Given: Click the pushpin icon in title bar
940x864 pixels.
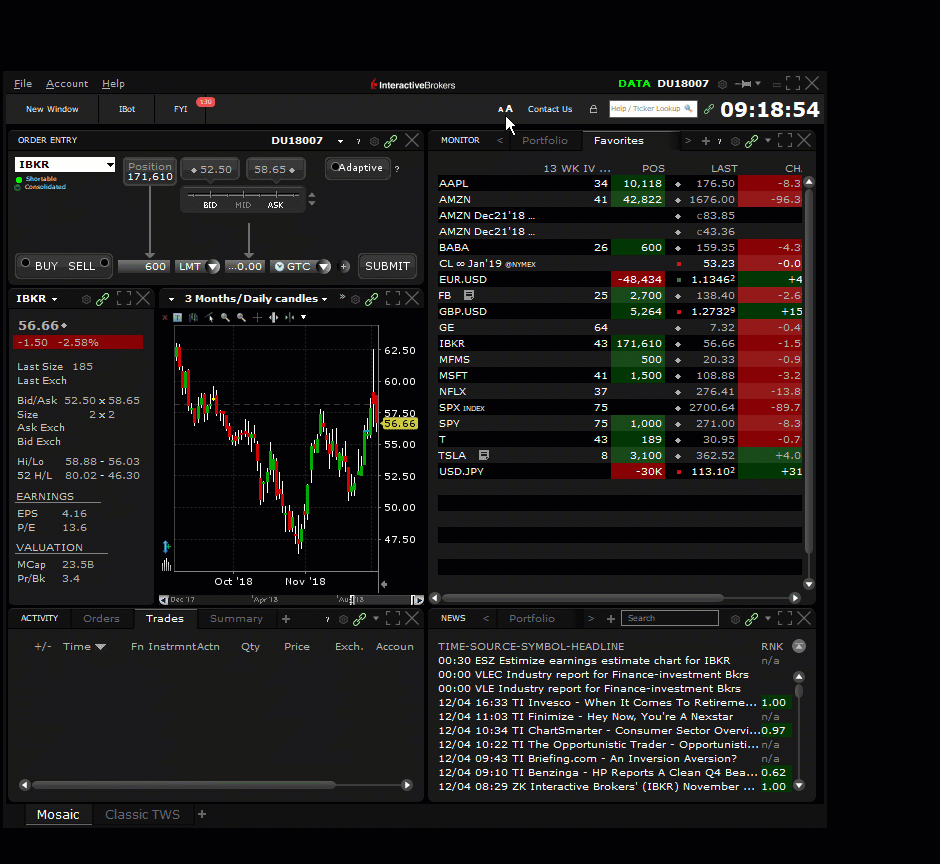Looking at the screenshot, I should coord(743,84).
